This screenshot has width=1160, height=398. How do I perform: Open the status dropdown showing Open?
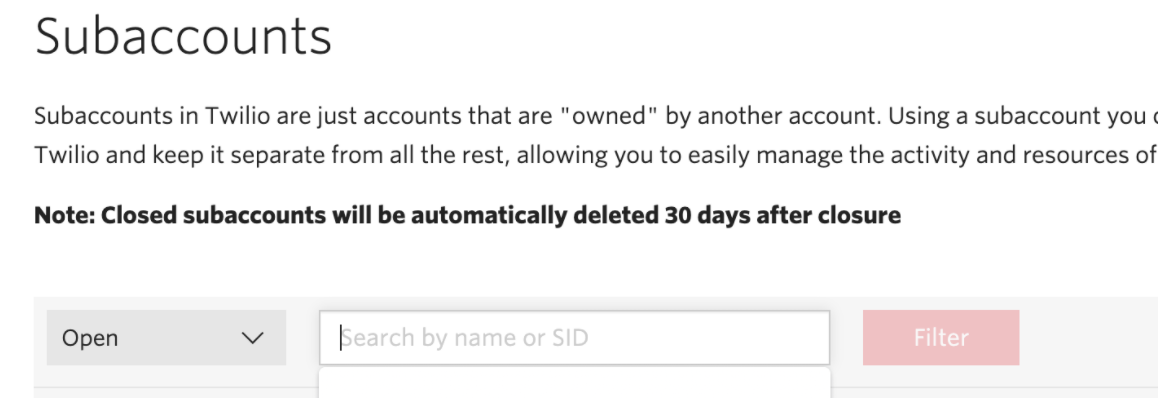tap(166, 337)
